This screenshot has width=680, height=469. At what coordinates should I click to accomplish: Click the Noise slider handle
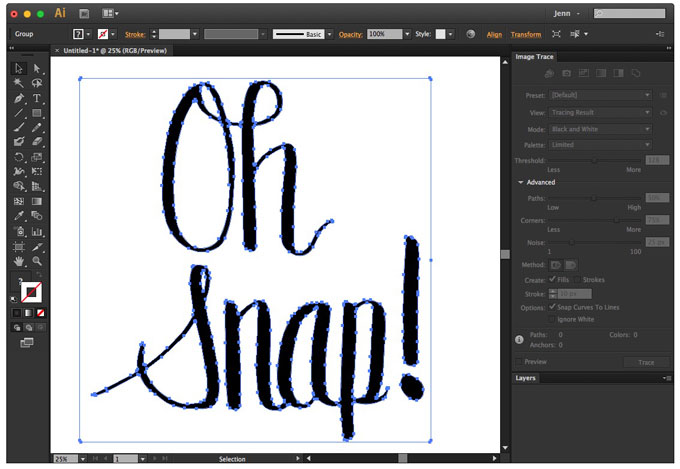click(x=572, y=243)
